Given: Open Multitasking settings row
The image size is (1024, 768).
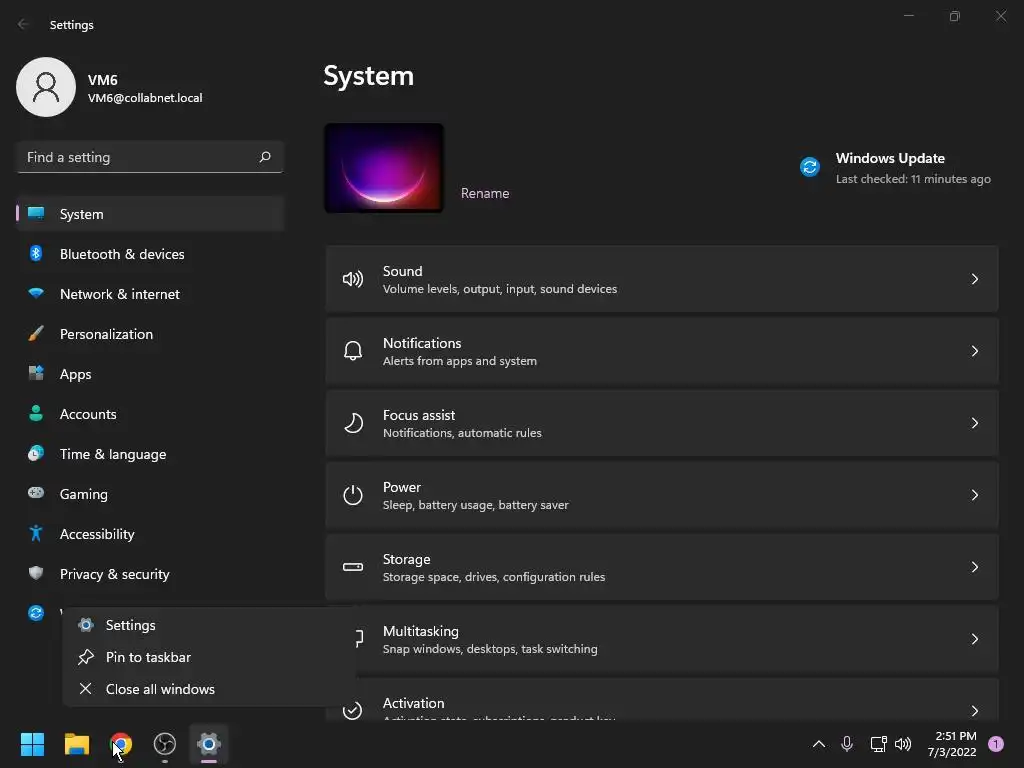Looking at the screenshot, I should point(662,639).
